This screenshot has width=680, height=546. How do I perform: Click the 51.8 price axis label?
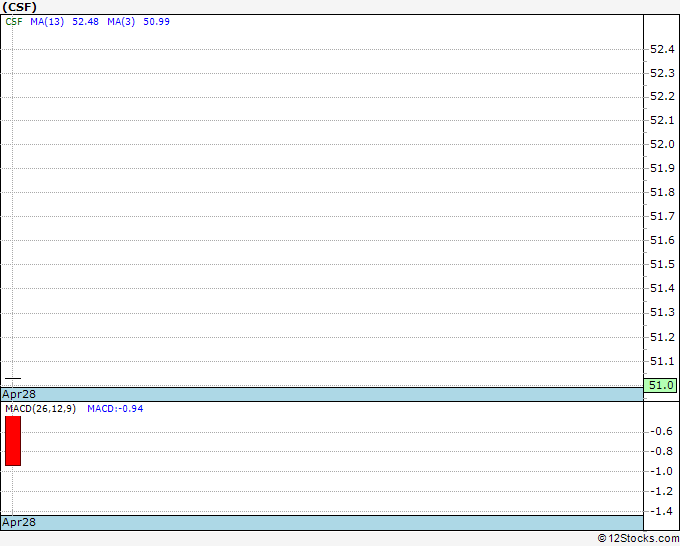(x=662, y=192)
